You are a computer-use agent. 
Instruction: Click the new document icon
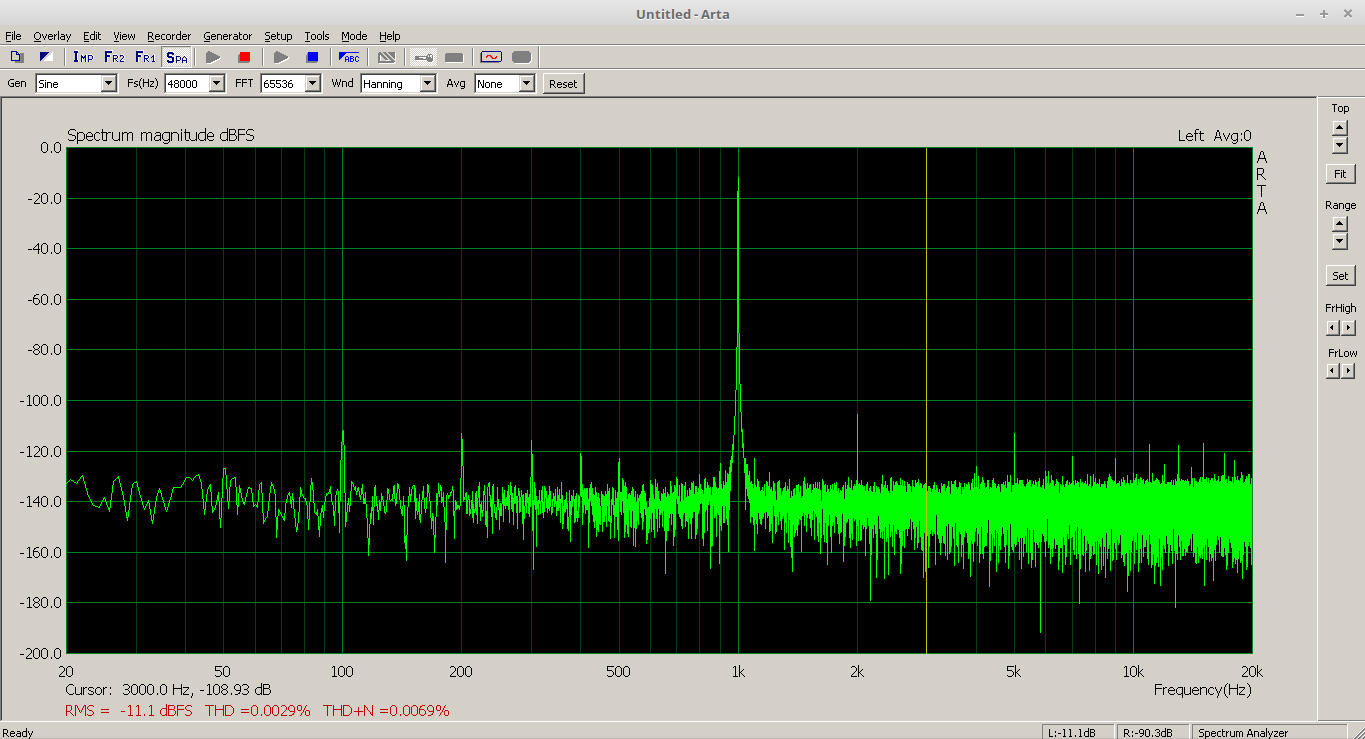(x=17, y=57)
